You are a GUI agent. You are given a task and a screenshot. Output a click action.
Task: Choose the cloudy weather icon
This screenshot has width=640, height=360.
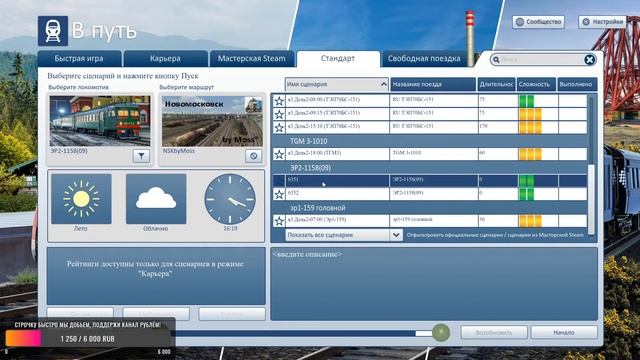[156, 199]
